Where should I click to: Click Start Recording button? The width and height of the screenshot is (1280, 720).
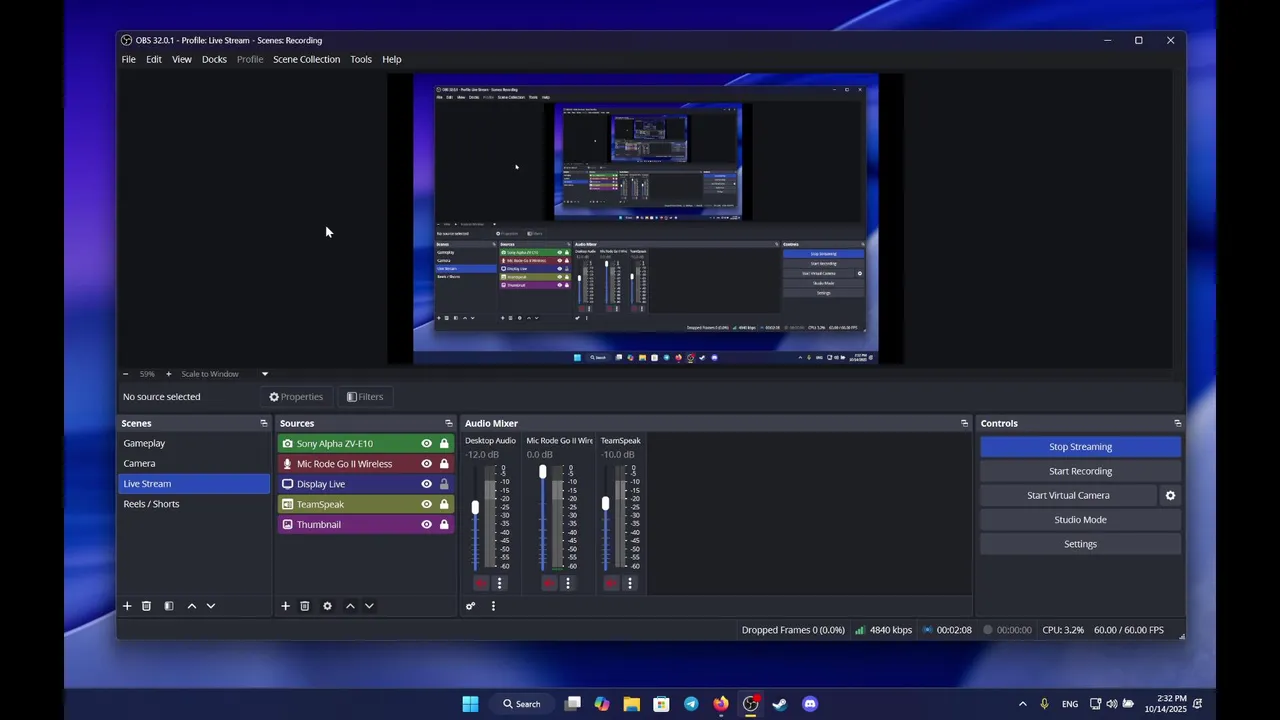[x=1080, y=471]
